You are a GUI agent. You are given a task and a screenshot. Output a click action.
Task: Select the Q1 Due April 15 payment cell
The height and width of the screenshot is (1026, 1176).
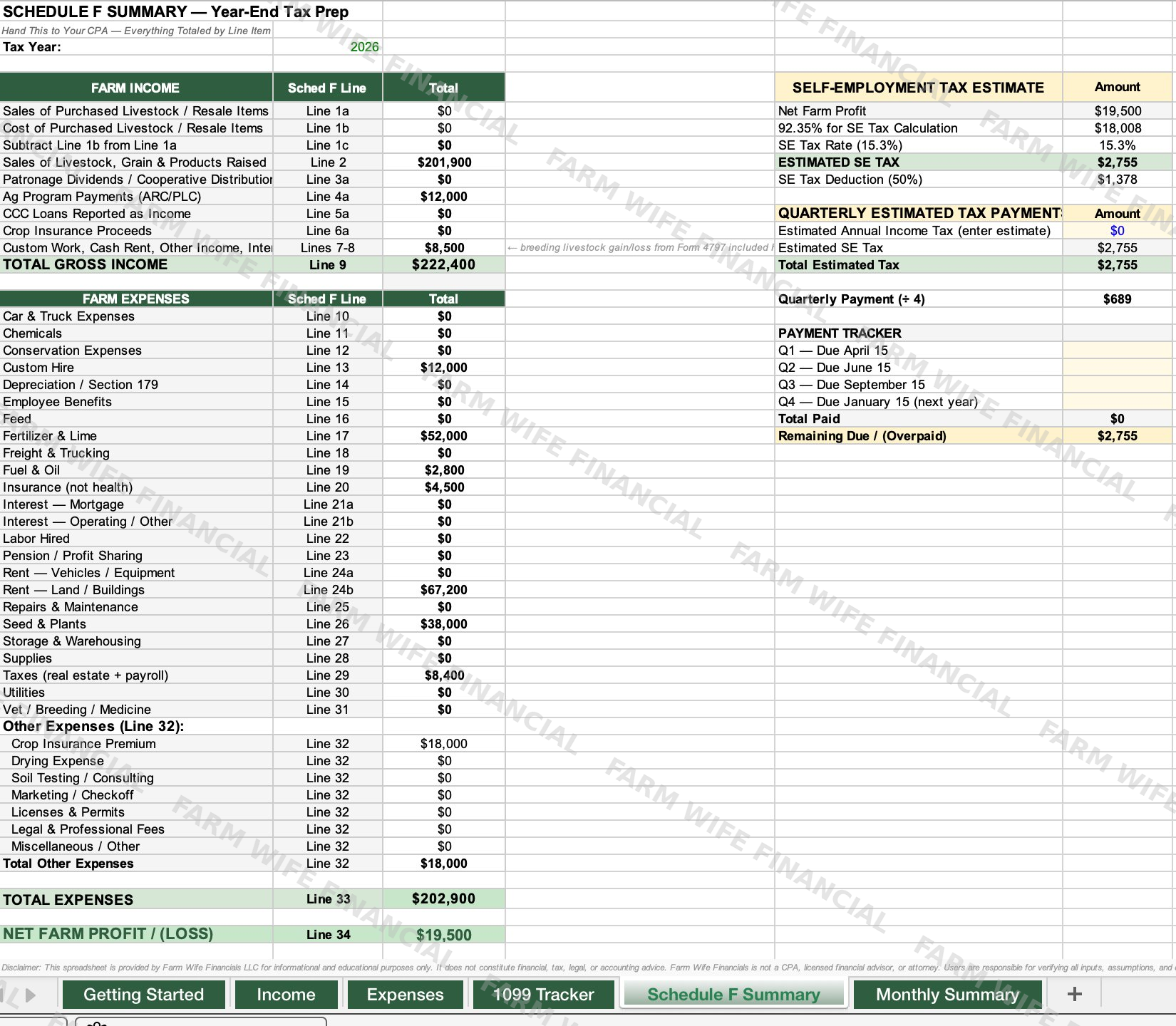point(1117,351)
